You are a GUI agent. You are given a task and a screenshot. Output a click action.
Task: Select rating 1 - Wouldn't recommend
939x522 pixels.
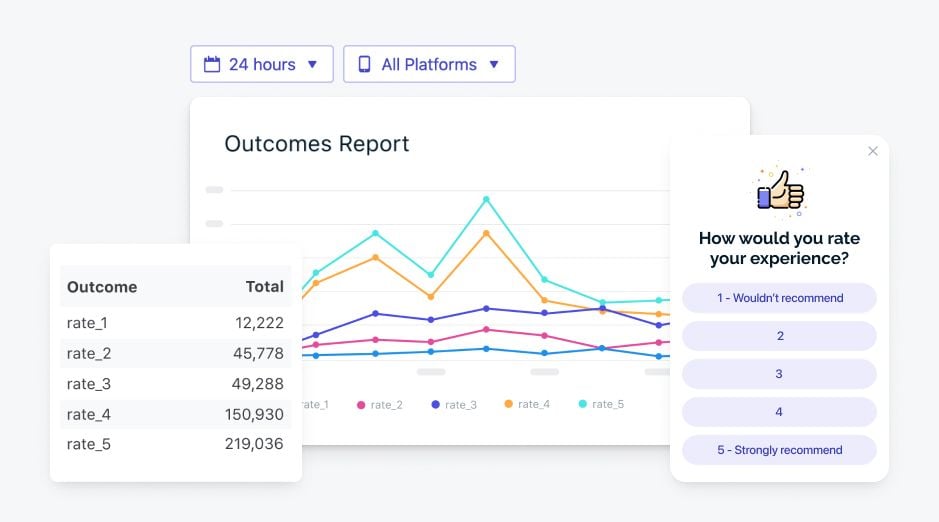pyautogui.click(x=779, y=298)
